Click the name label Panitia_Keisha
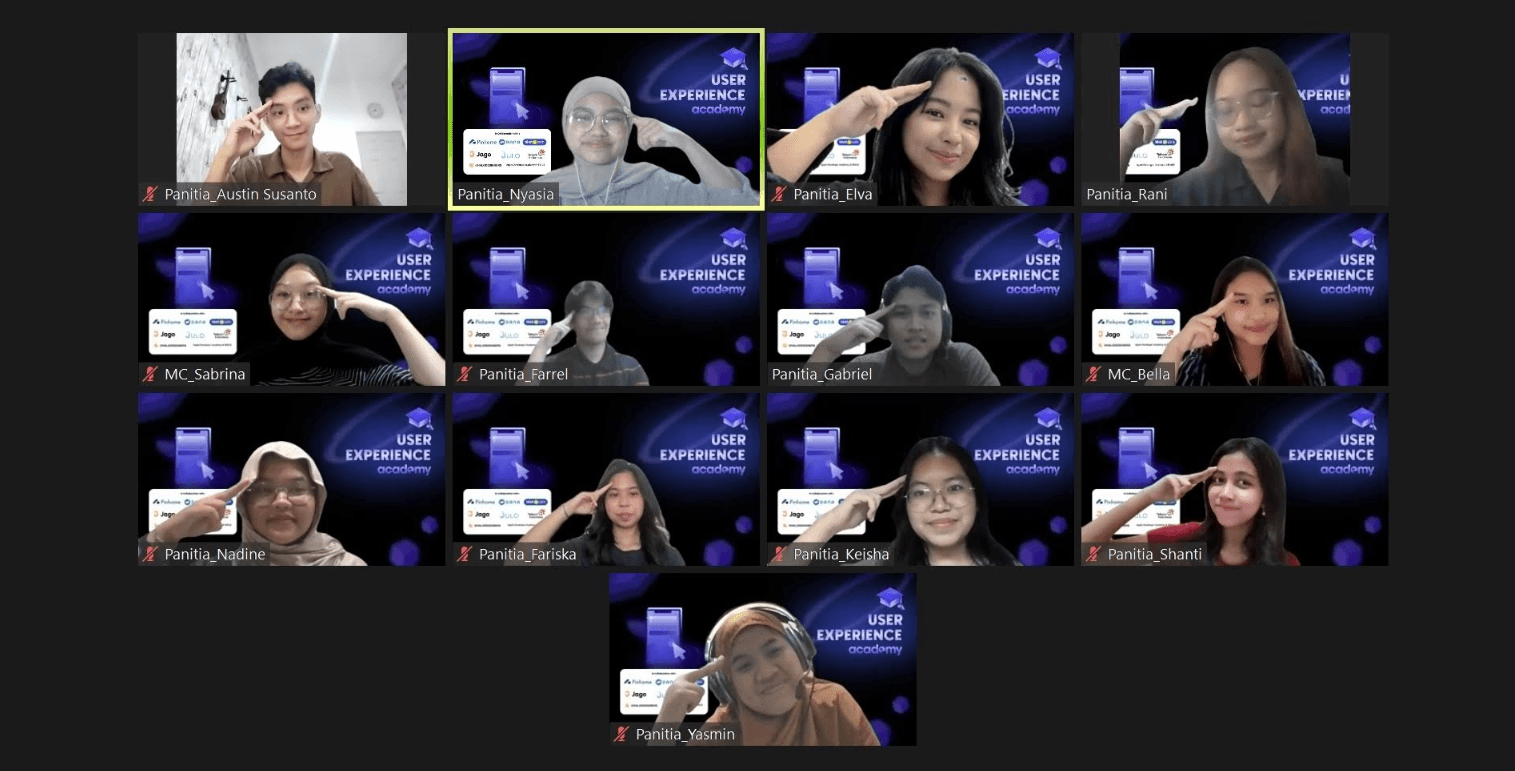1515x771 pixels. (x=841, y=554)
